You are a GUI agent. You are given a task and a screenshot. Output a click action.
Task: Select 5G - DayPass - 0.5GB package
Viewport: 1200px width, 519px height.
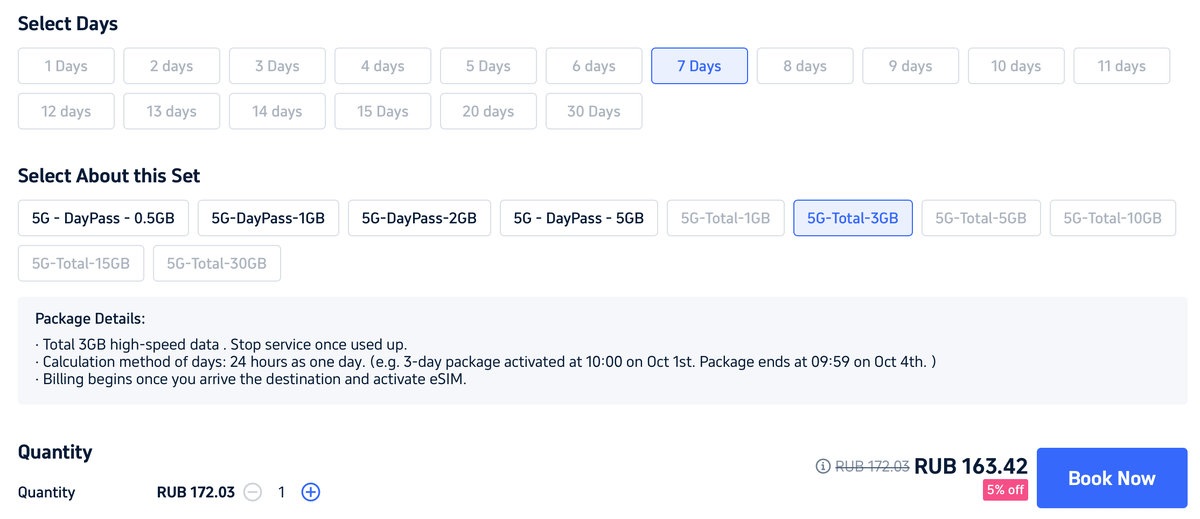pos(103,218)
